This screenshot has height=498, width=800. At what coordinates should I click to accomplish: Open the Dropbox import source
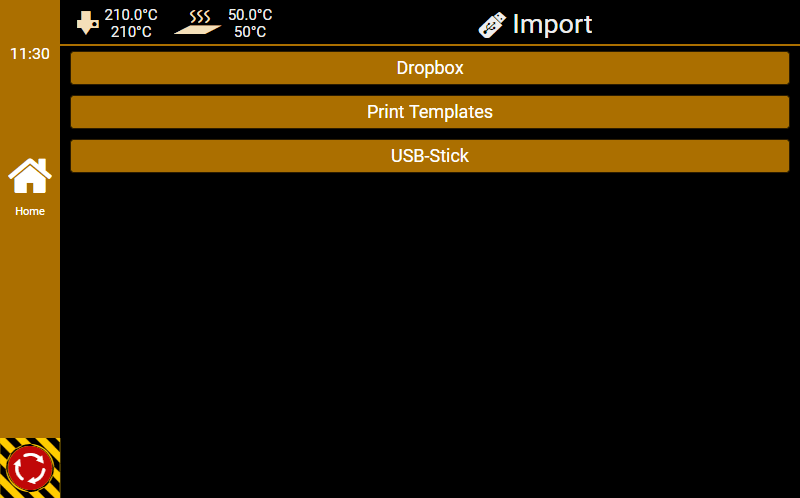[430, 68]
